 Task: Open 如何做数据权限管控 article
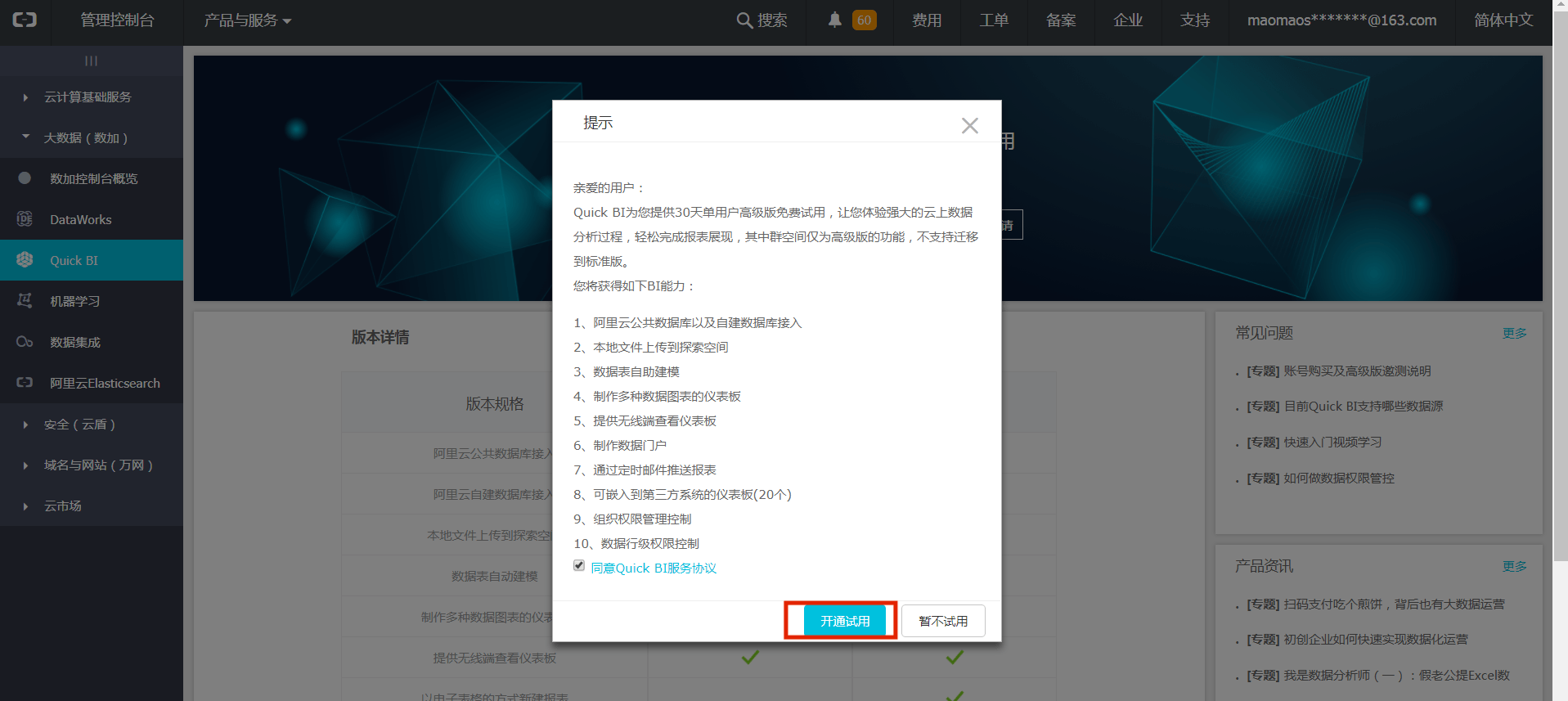tap(1320, 479)
